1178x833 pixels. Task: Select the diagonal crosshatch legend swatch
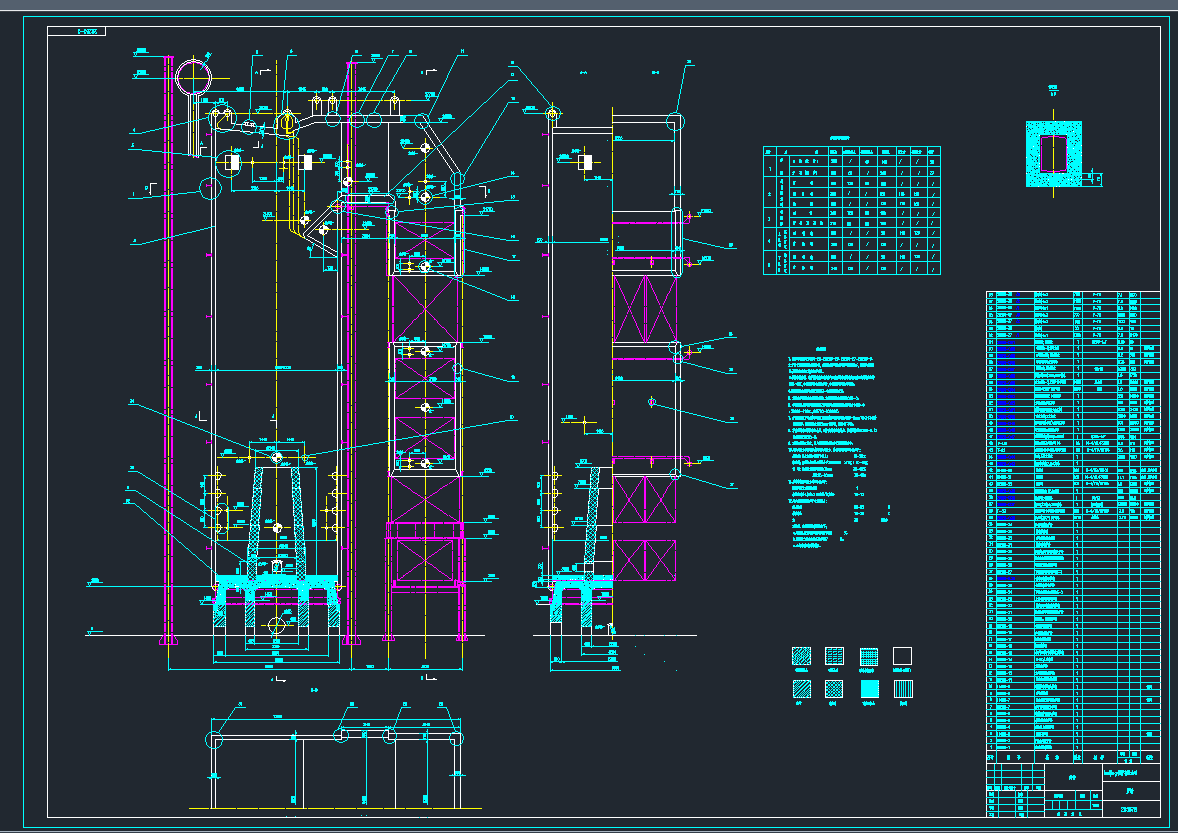point(801,655)
